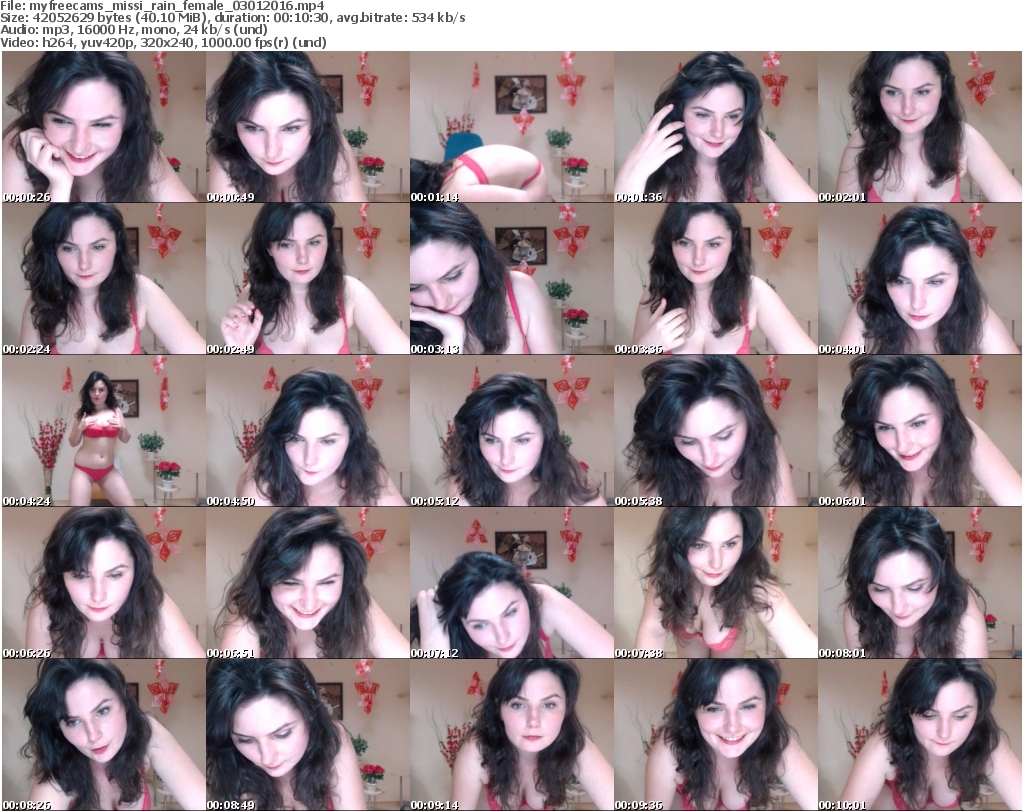Click the frame stamped 00:05:12

[x=512, y=431]
